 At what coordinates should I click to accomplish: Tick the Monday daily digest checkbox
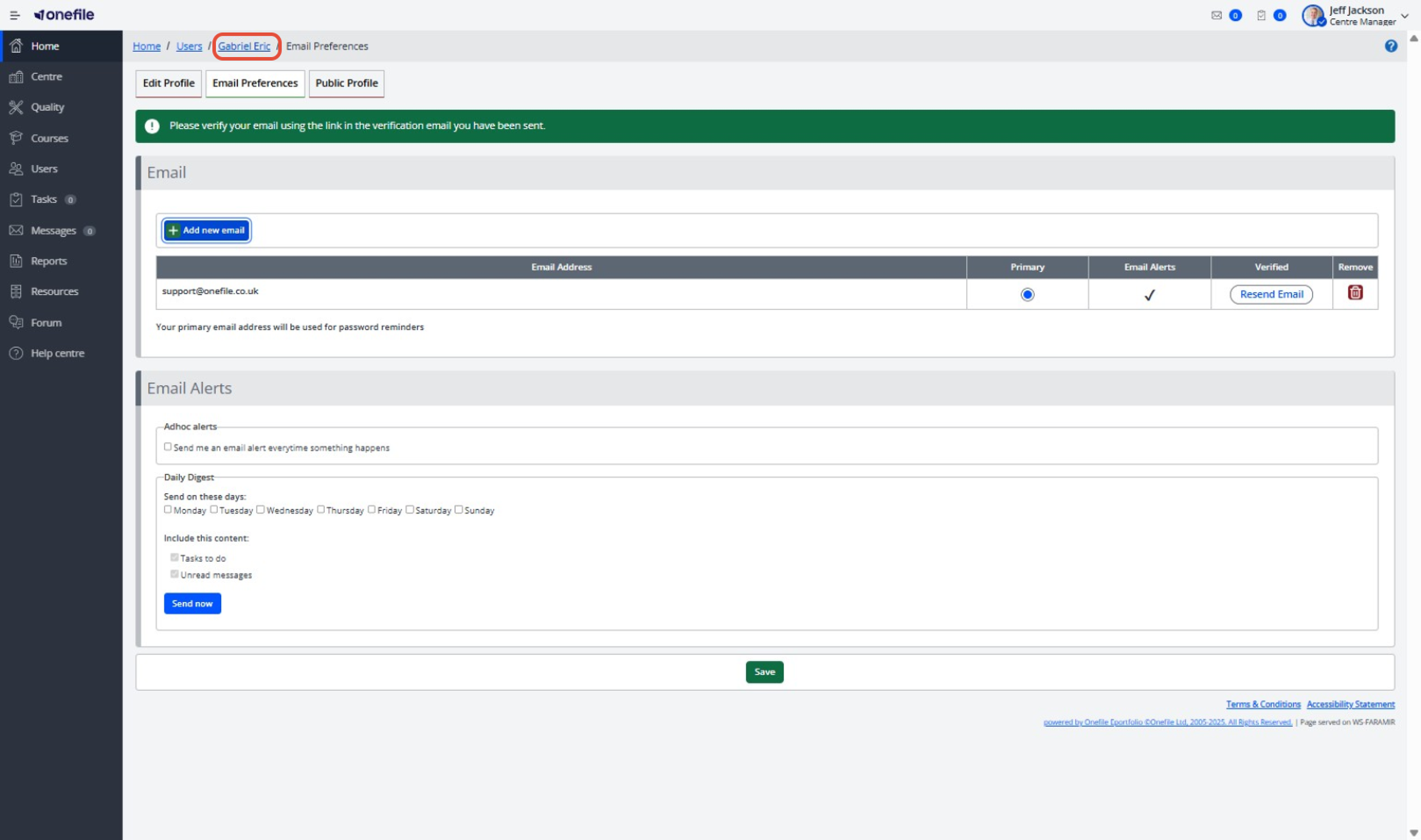coord(167,509)
